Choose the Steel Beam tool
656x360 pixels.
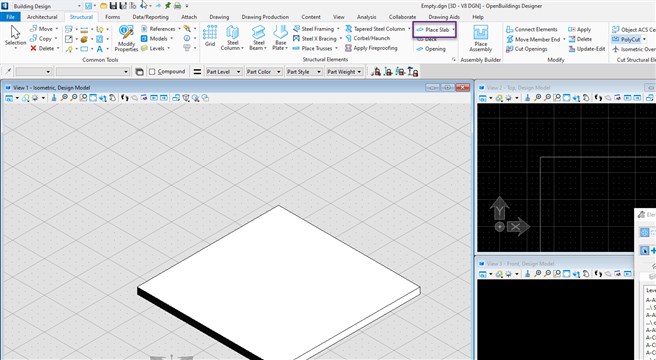pyautogui.click(x=259, y=38)
